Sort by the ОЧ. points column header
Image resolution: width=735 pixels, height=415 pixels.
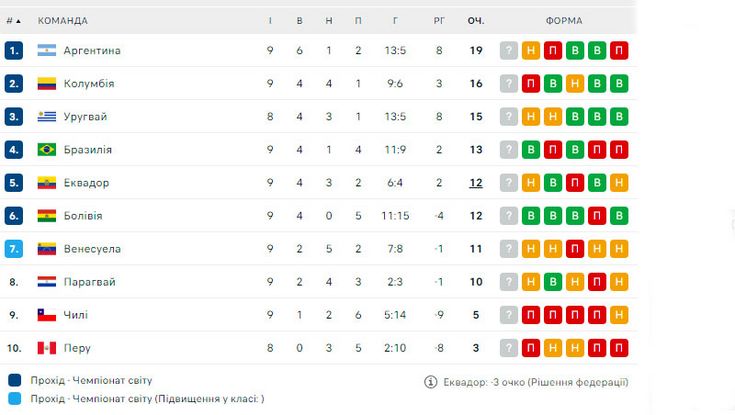[476, 21]
